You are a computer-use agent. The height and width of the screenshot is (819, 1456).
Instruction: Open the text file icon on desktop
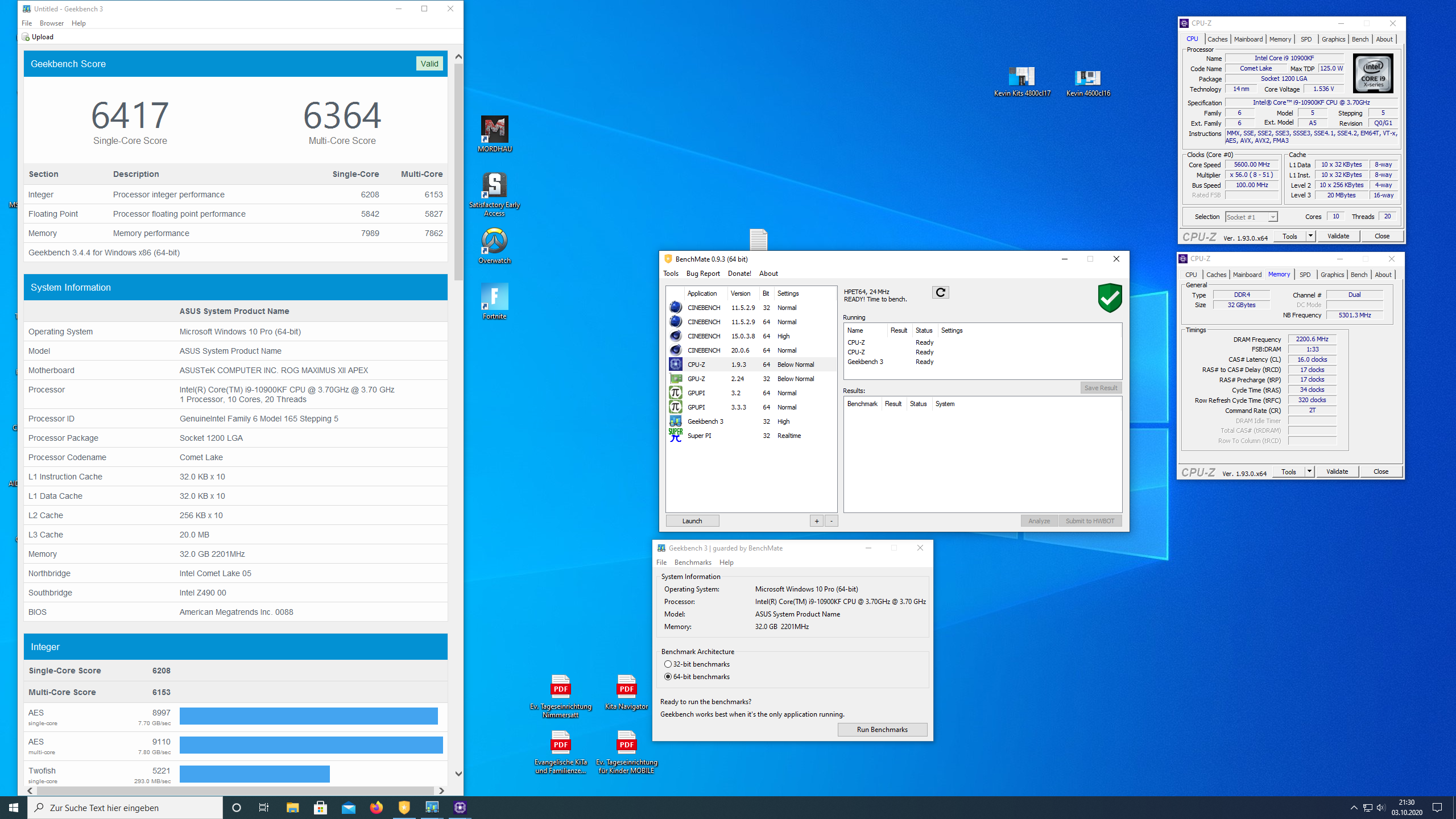758,239
